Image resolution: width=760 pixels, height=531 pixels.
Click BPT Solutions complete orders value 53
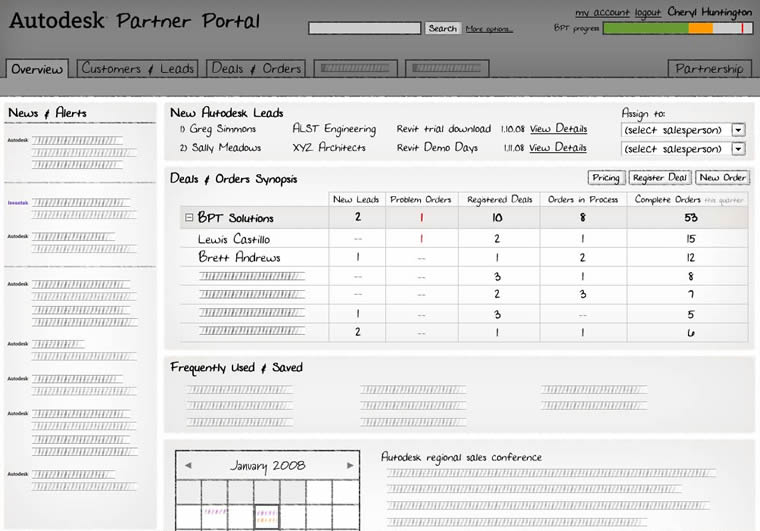(x=691, y=218)
